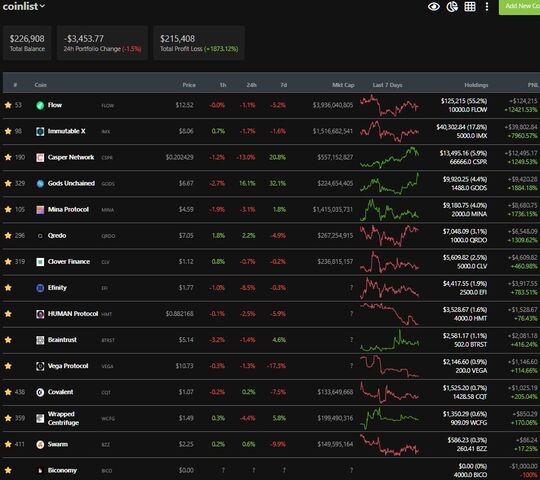This screenshot has height=480, width=540.
Task: Open the pie chart allocation view
Action: coord(452,7)
